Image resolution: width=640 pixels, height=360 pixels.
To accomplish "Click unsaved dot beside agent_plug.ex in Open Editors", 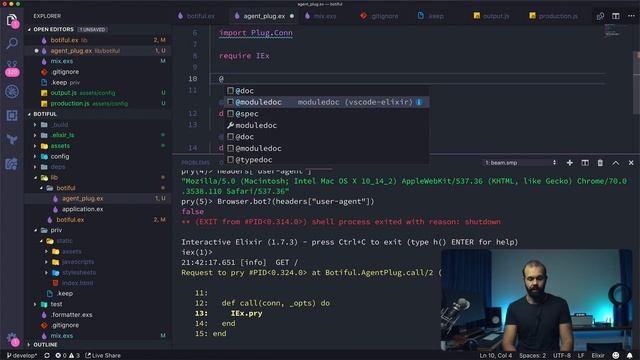I will [x=36, y=51].
